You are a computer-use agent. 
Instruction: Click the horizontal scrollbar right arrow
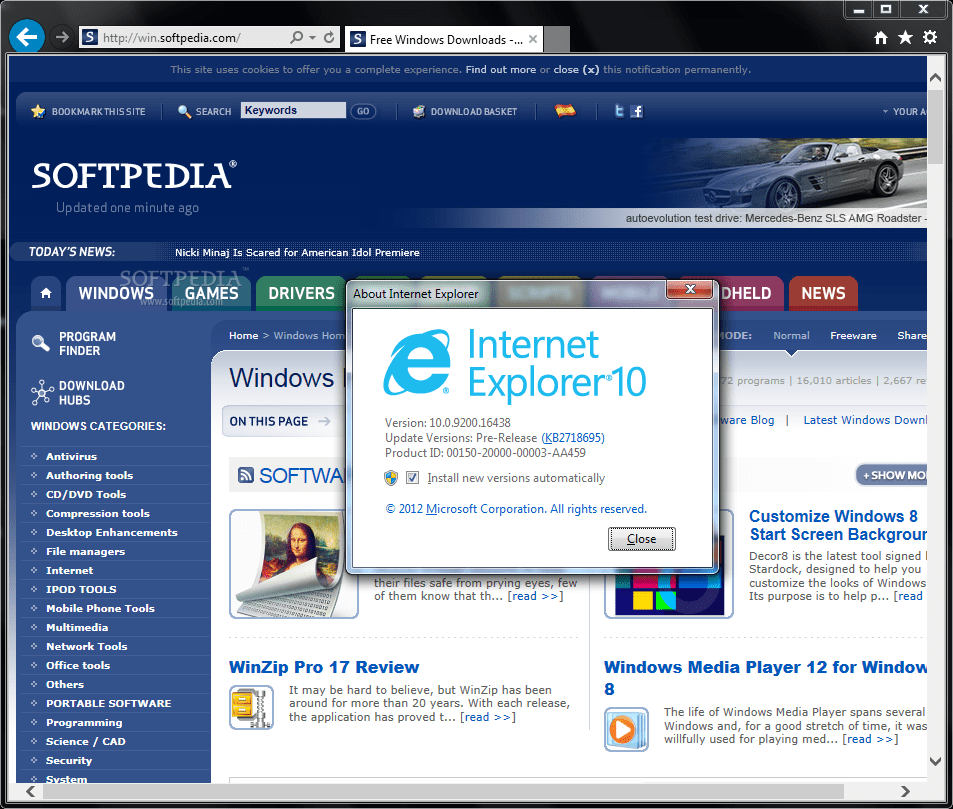pos(905,791)
